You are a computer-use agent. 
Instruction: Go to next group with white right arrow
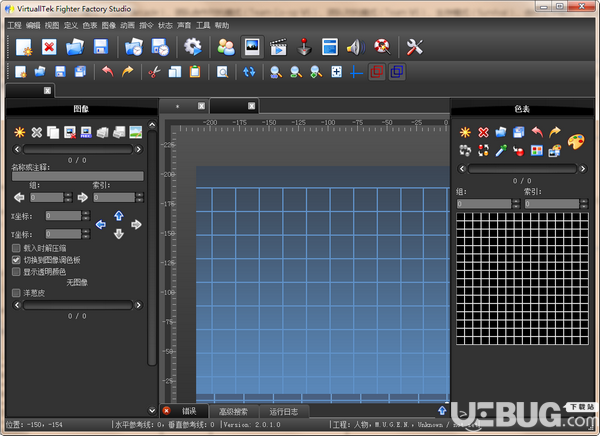[83, 197]
